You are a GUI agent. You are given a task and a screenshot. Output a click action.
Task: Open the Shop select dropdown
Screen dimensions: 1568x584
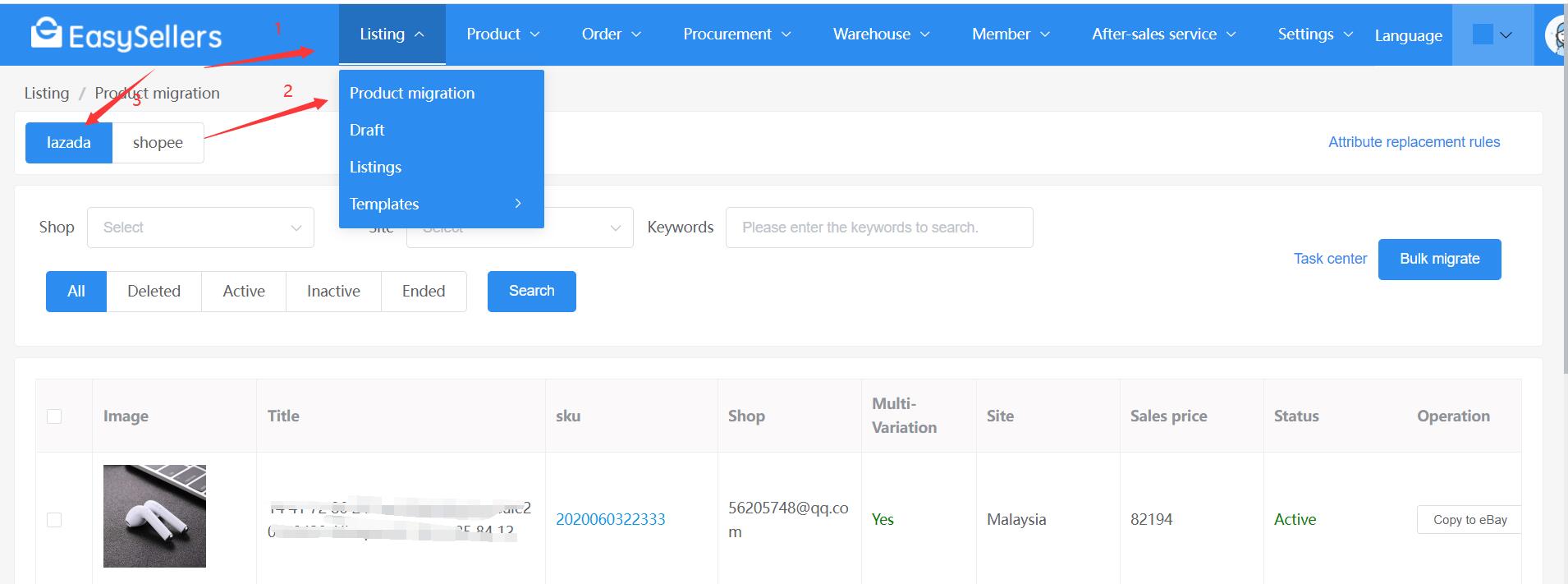200,228
